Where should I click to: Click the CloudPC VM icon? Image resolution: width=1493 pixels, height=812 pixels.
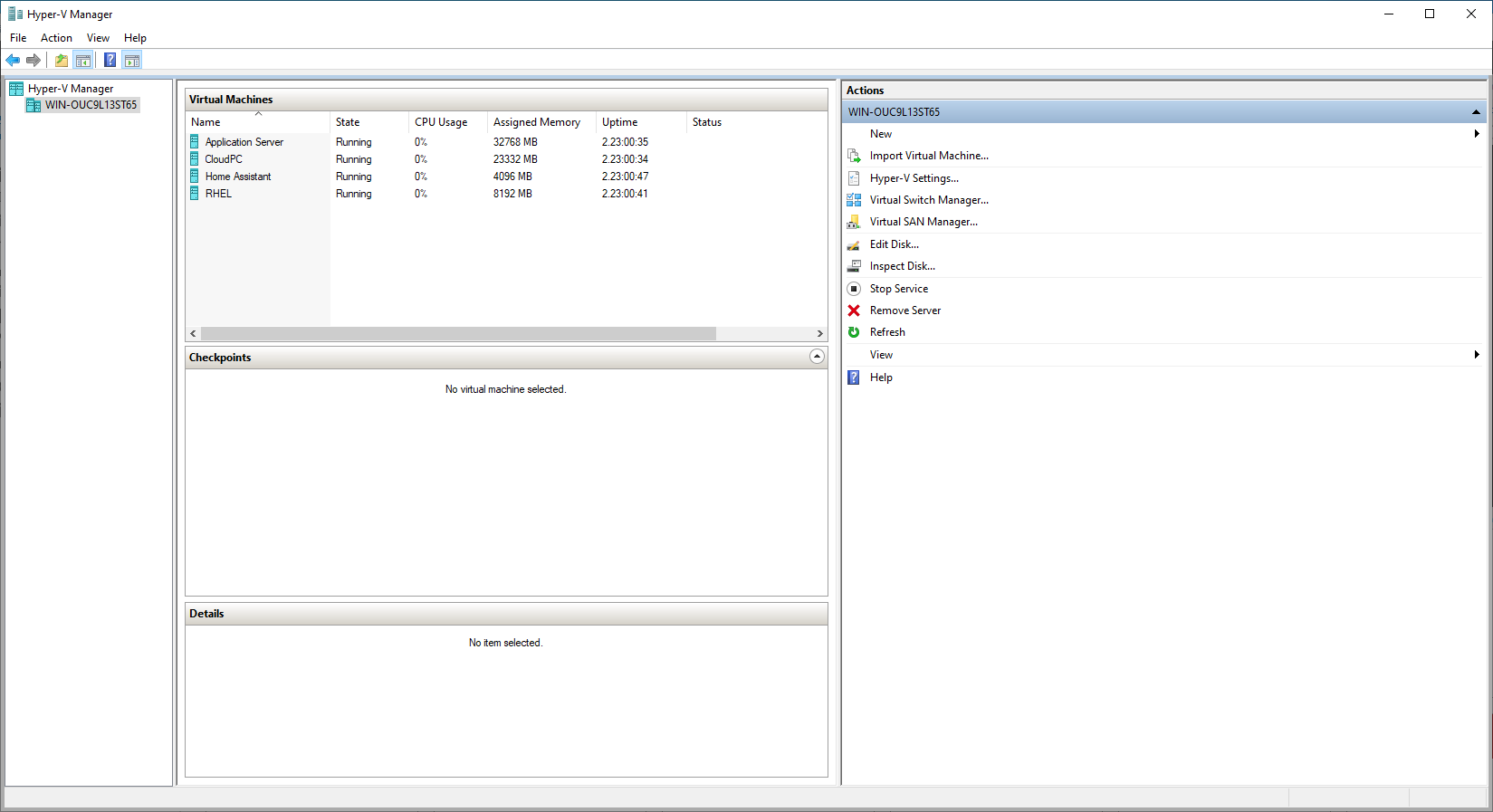click(x=195, y=159)
